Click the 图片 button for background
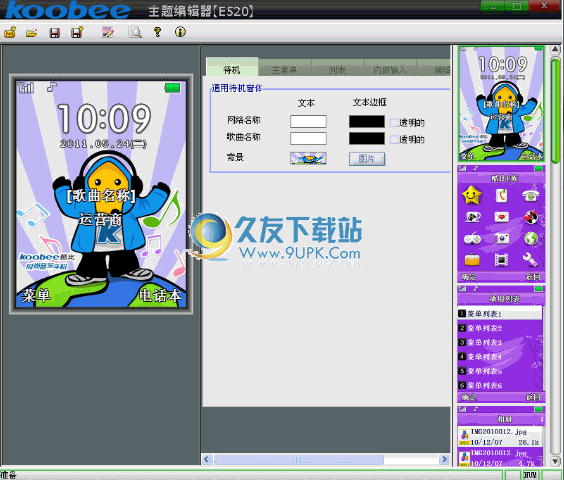Screen dimensions: 564x480 [367, 159]
